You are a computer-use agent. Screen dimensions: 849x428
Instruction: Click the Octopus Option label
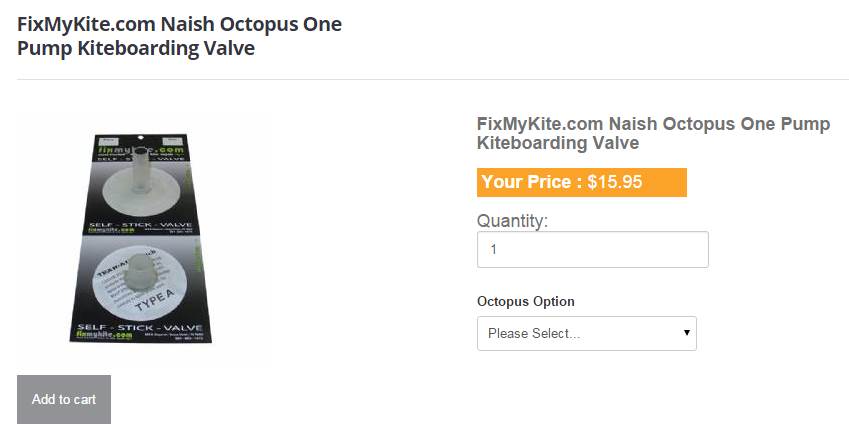(x=526, y=302)
